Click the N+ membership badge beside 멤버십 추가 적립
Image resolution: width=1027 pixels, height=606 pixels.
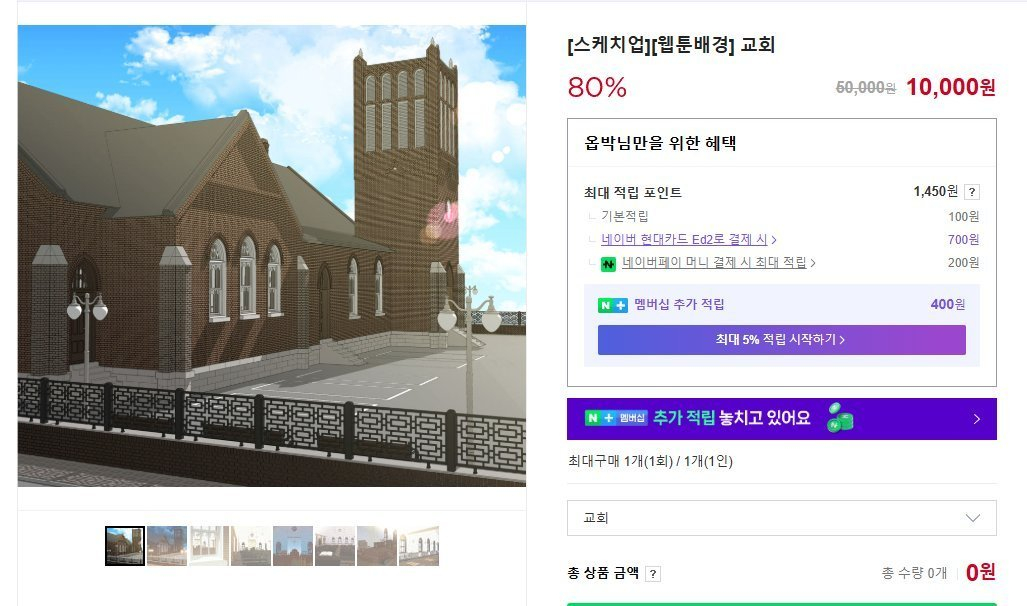click(x=613, y=305)
